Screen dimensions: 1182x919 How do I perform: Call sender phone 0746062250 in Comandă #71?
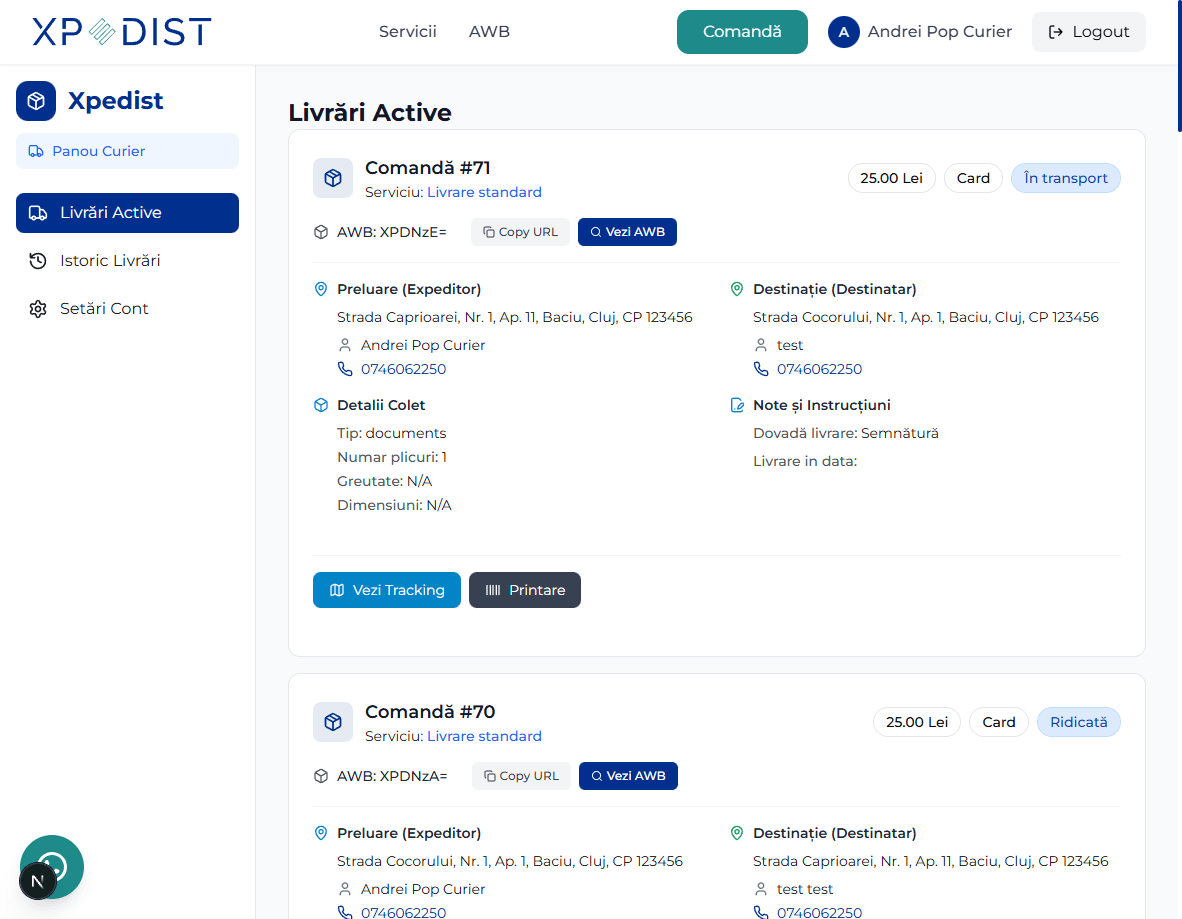point(403,369)
